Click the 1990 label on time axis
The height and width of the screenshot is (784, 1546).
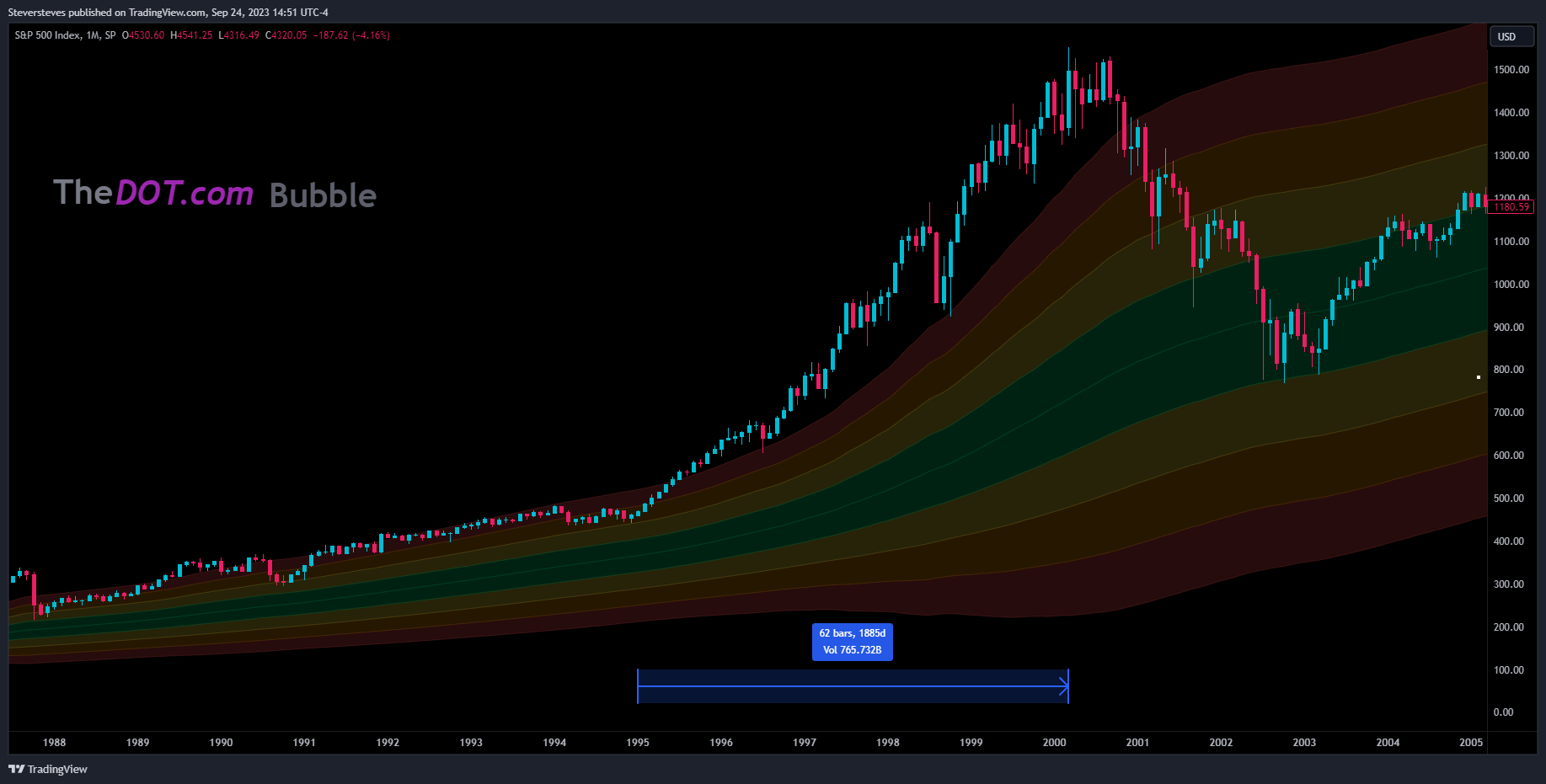pos(222,743)
